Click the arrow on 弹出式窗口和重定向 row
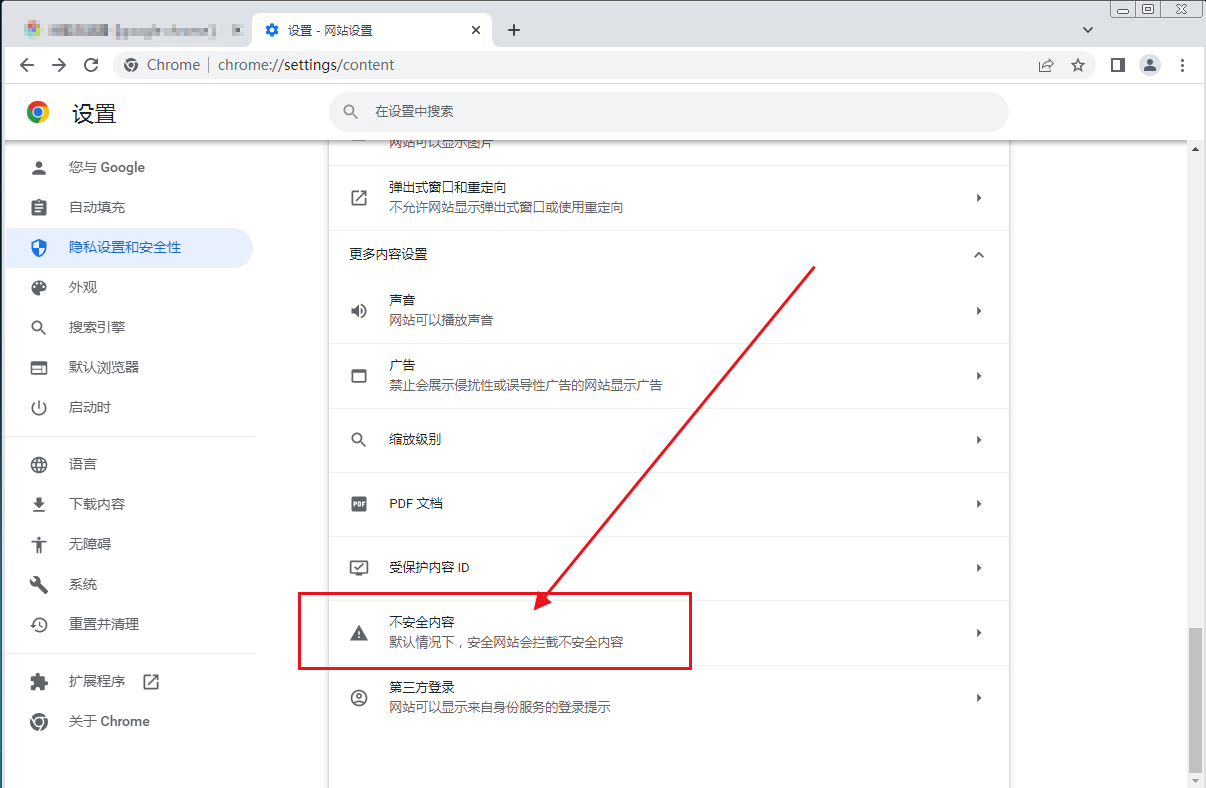The image size is (1206, 788). [979, 198]
